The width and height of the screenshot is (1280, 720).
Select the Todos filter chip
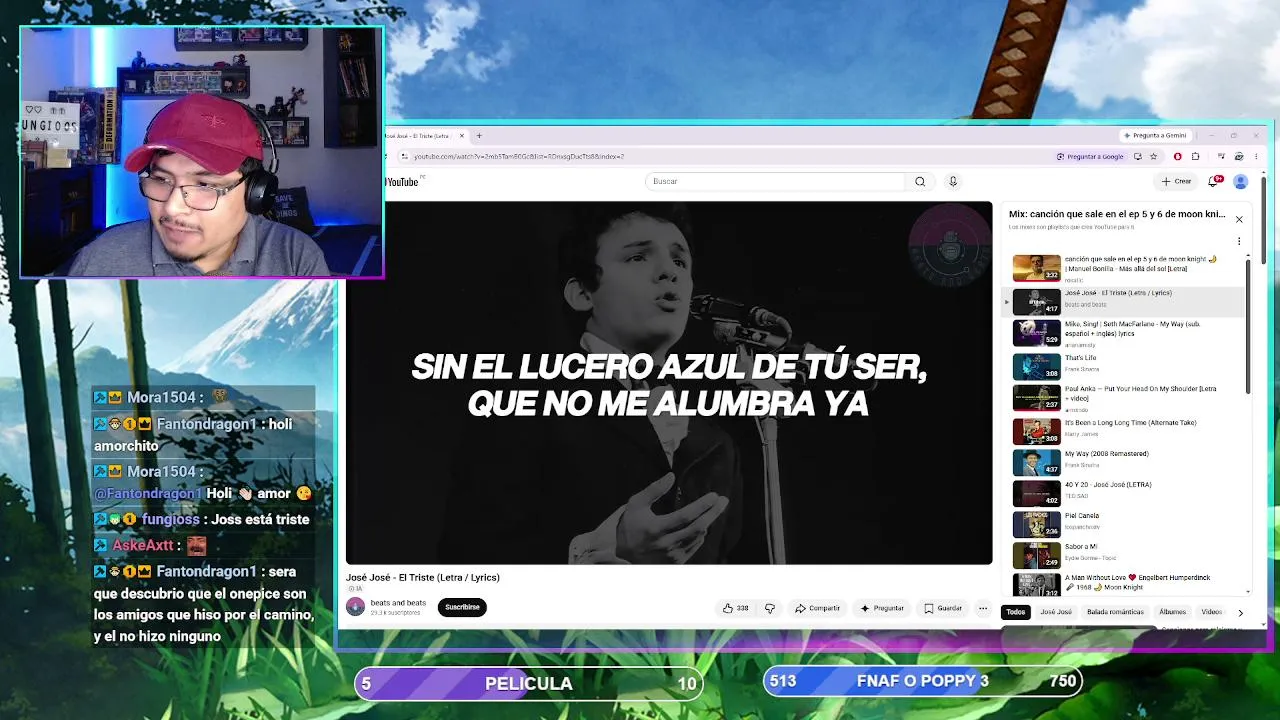point(1016,612)
